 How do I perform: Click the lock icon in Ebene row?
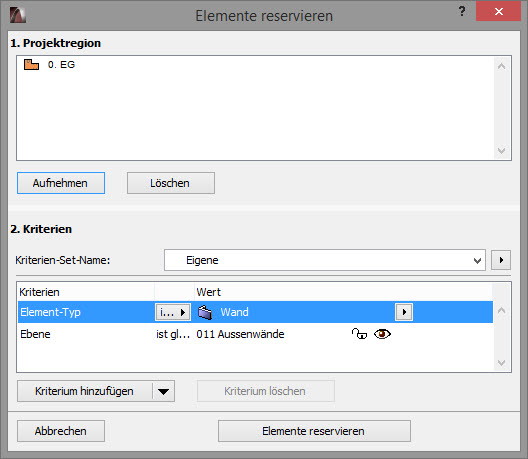tap(359, 334)
